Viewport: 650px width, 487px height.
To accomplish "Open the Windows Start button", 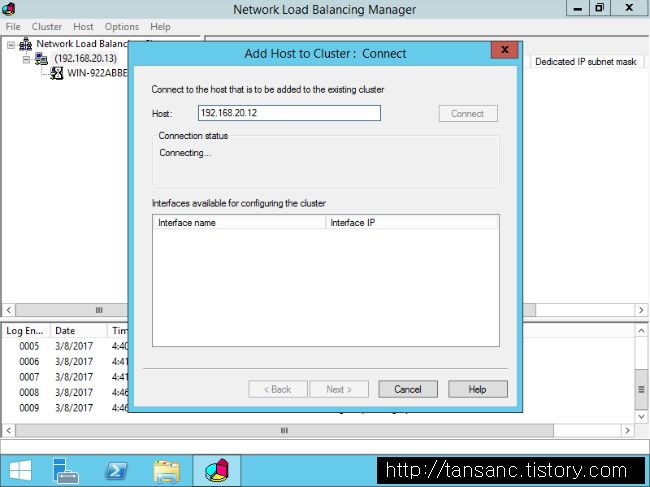I will 20,471.
